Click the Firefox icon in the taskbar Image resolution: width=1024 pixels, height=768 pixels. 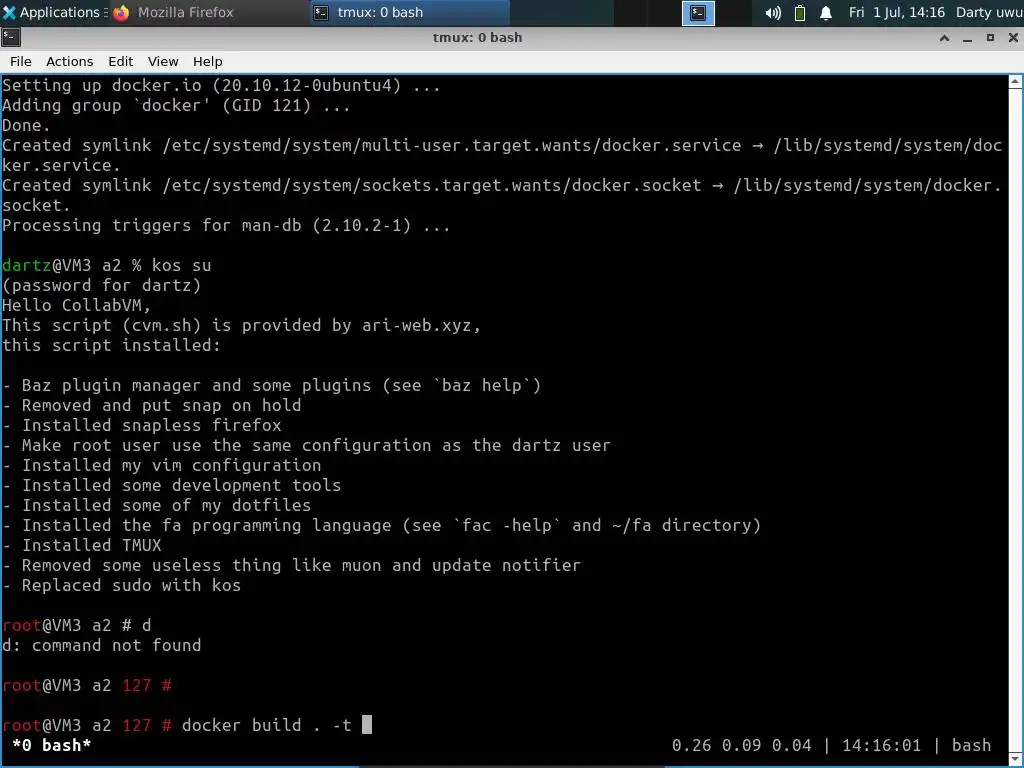121,12
